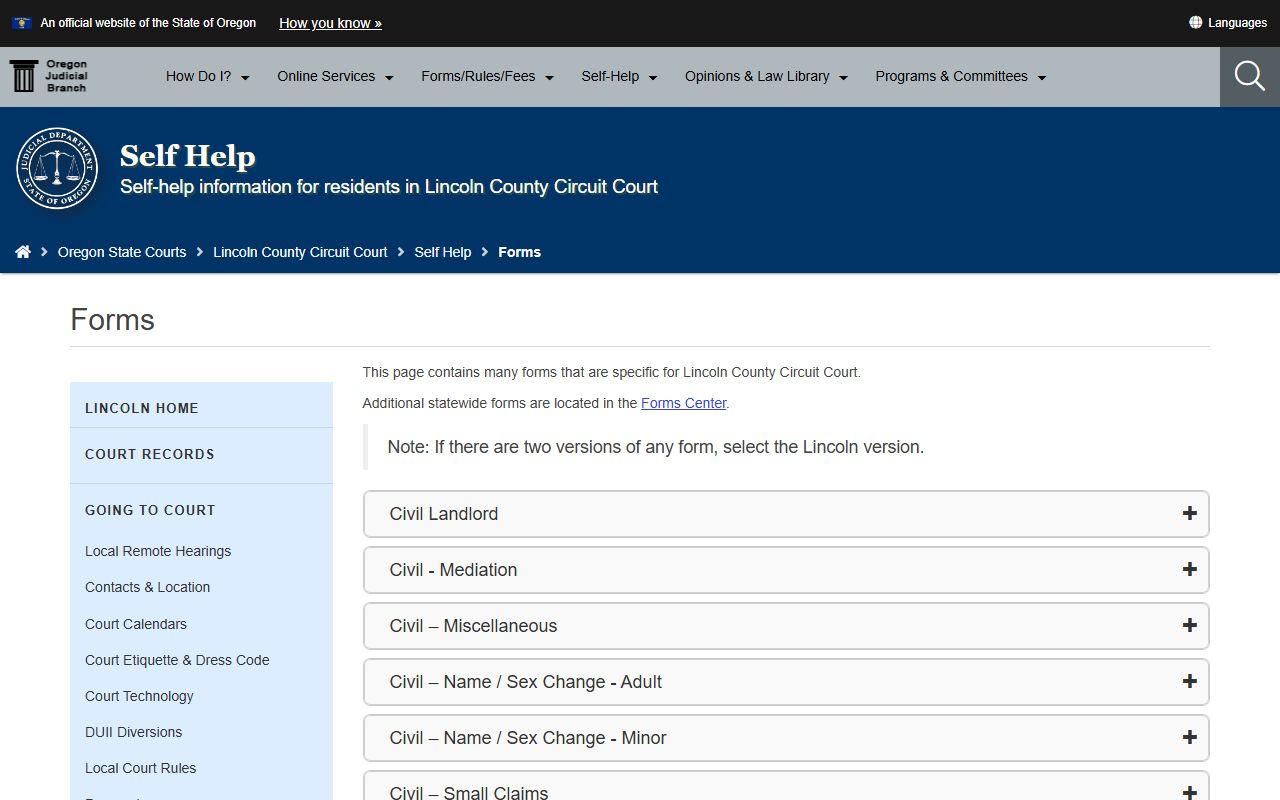This screenshot has width=1280, height=800.
Task: Open Contacts & Location sidebar link
Action: point(148,587)
